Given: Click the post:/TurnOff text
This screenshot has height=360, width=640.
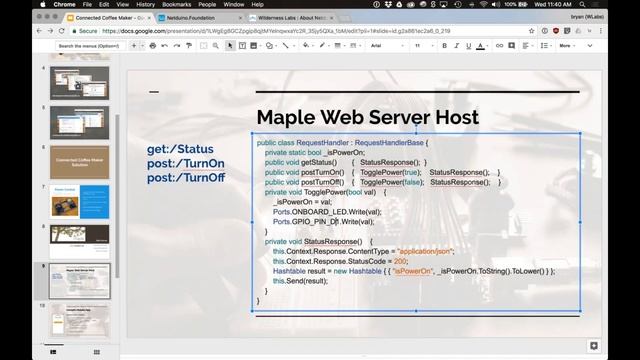Looking at the screenshot, I should (186, 178).
